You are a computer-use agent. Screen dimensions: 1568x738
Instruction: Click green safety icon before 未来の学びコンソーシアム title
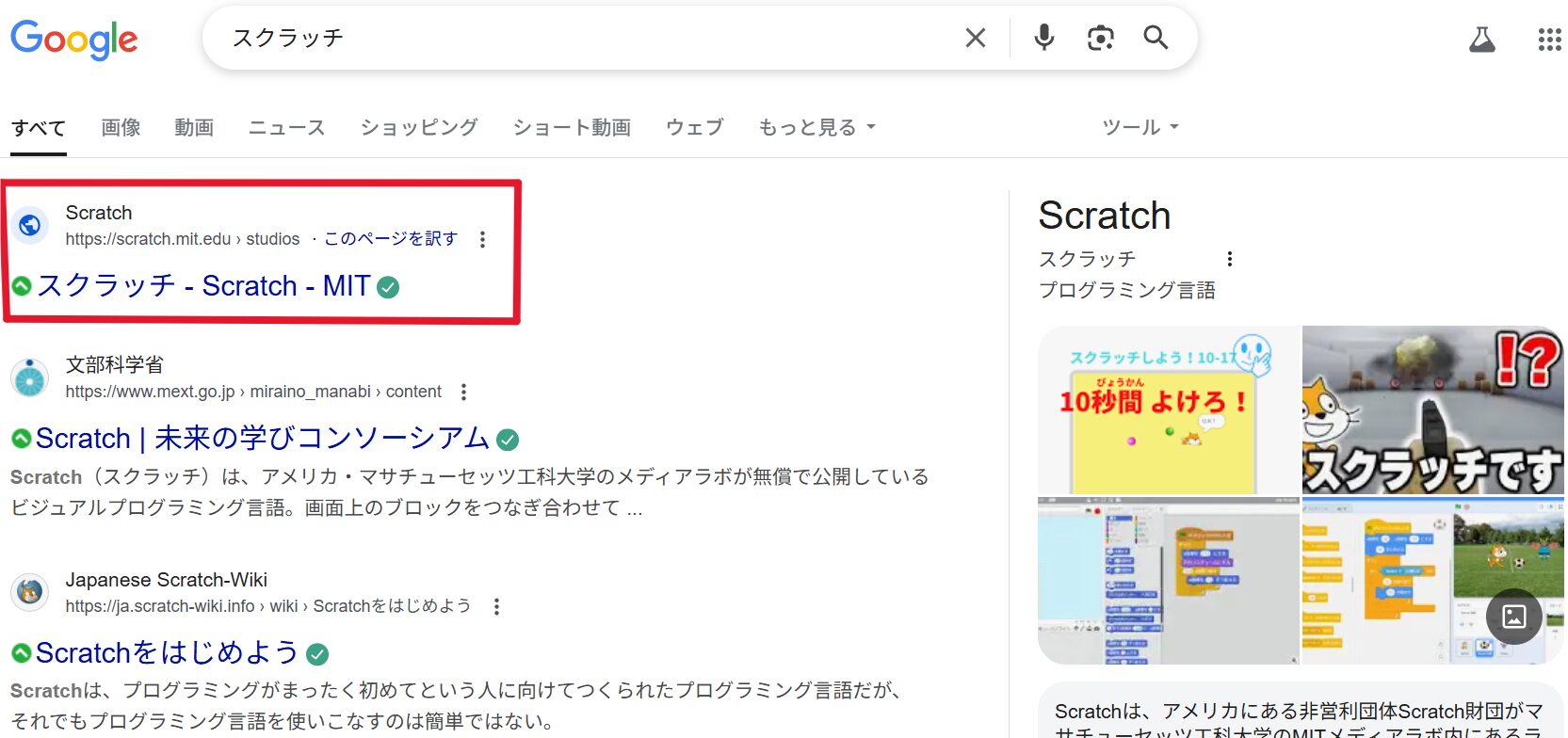pyautogui.click(x=22, y=438)
